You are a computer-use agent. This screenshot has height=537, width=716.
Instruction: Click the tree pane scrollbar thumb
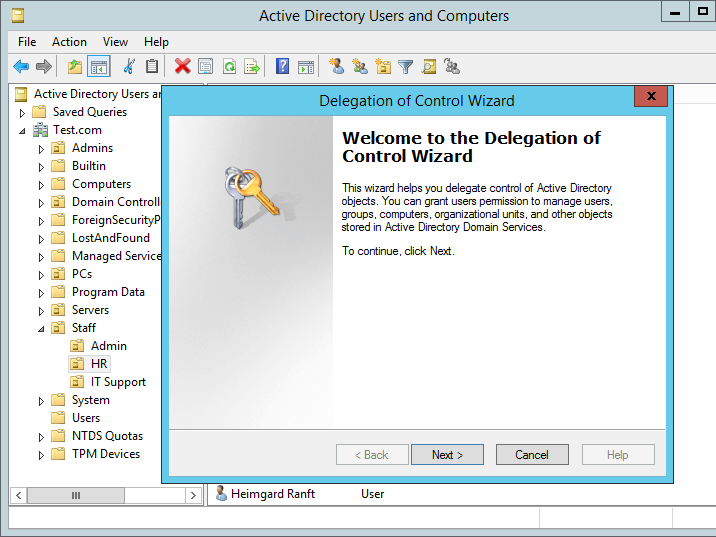pyautogui.click(x=76, y=495)
